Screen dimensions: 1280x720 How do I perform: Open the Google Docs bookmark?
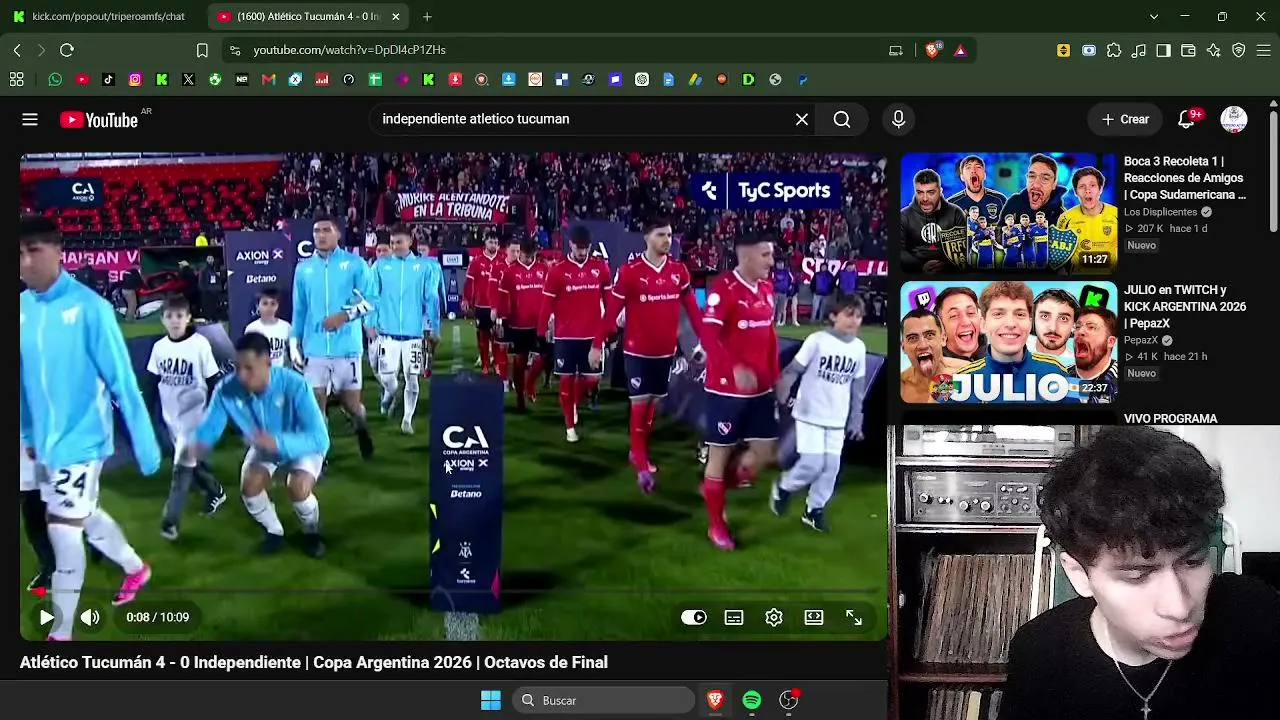tap(668, 80)
